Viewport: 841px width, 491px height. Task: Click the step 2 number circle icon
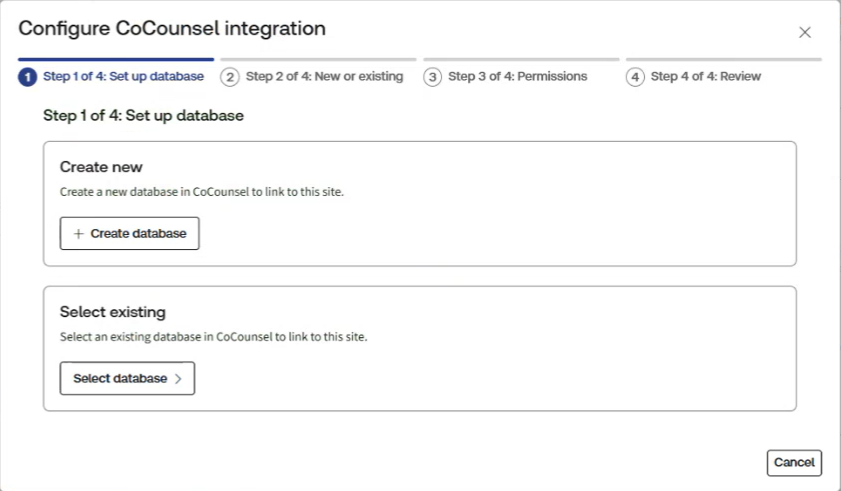[x=230, y=77]
